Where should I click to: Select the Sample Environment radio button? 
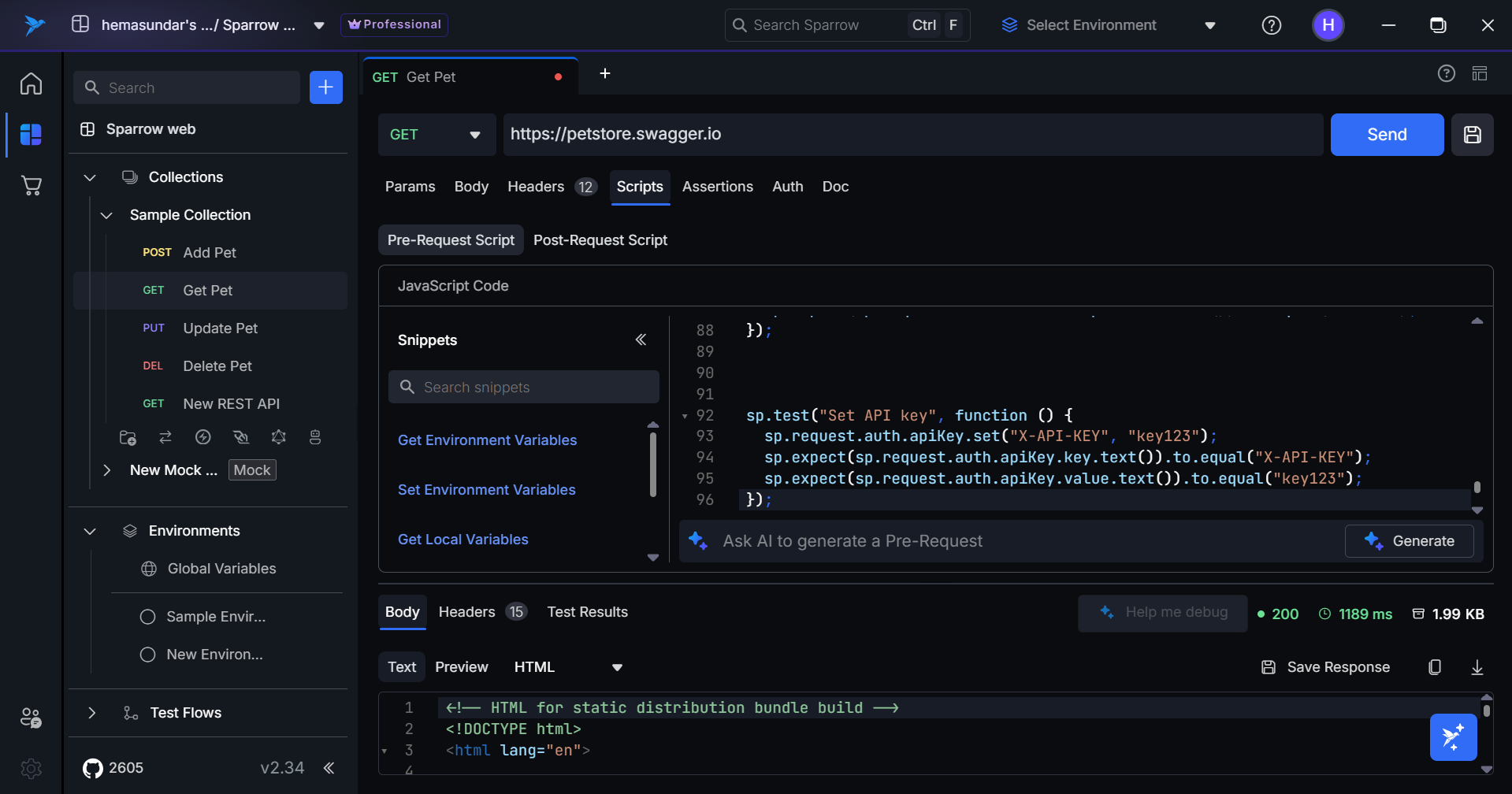click(x=147, y=617)
